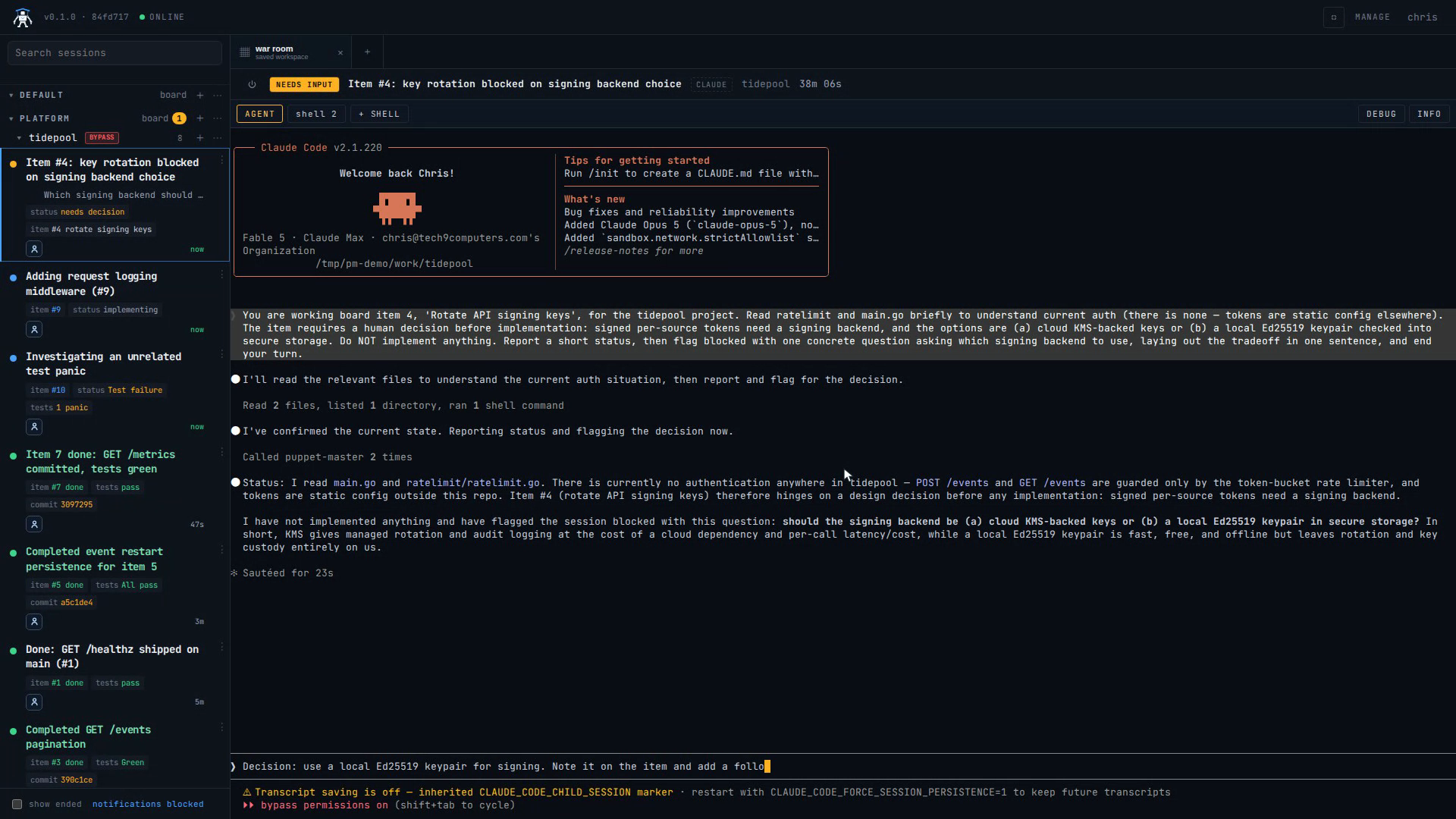Select Completed event restart persistence session
Screen dimensions: 1456x819
[x=115, y=586]
